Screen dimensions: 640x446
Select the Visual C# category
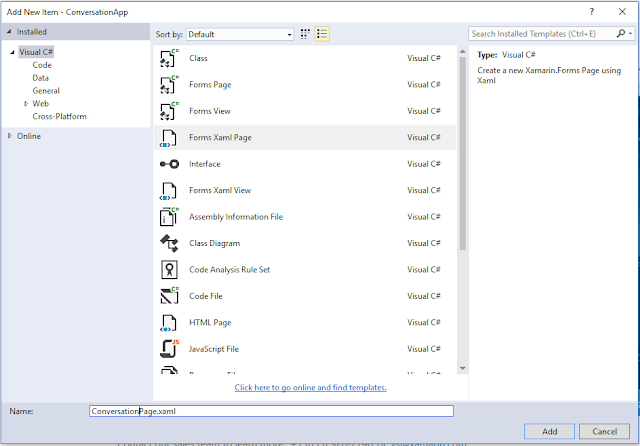[36, 52]
